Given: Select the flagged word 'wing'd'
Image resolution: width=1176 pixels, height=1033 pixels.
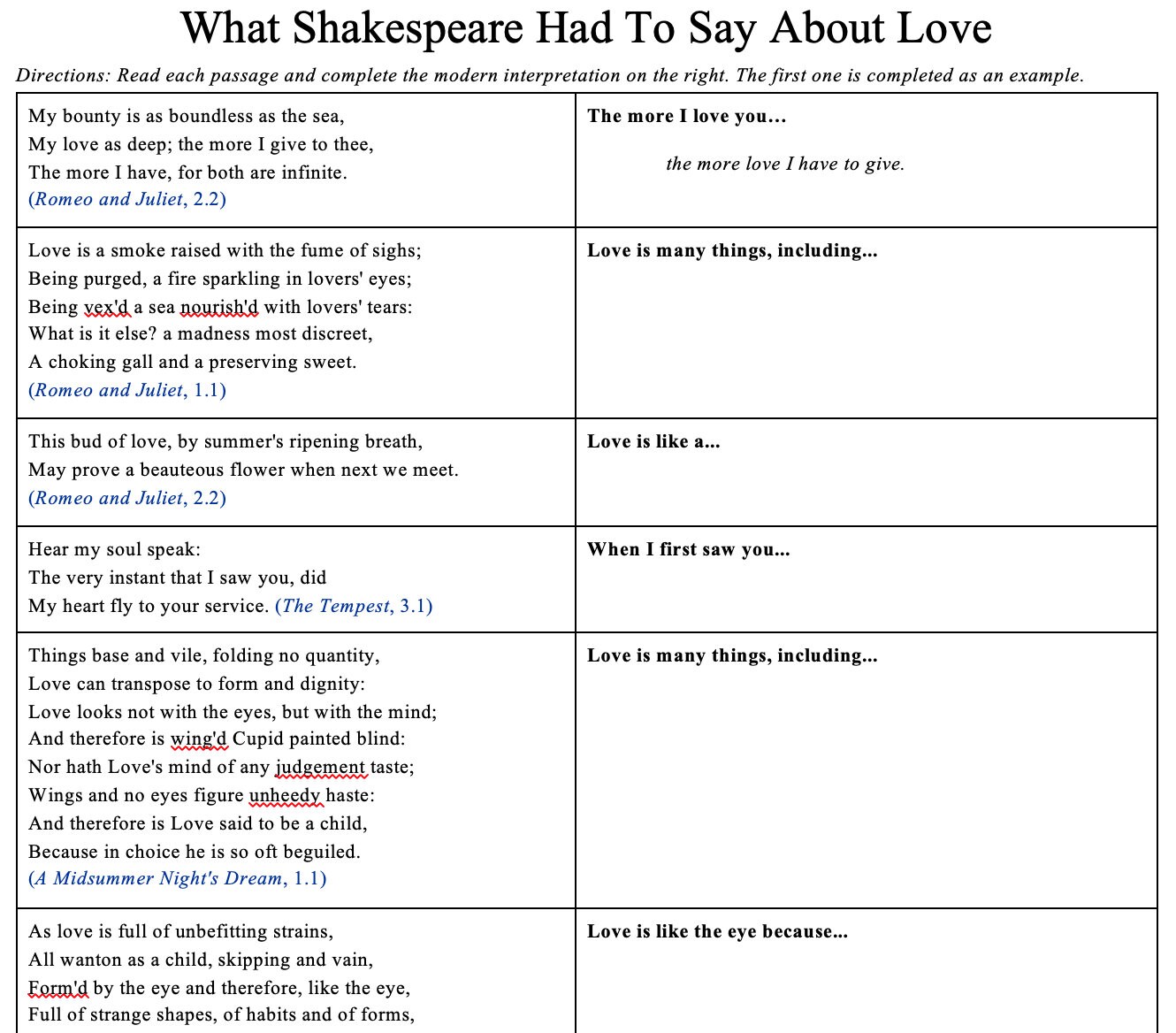Looking at the screenshot, I should pos(200,739).
